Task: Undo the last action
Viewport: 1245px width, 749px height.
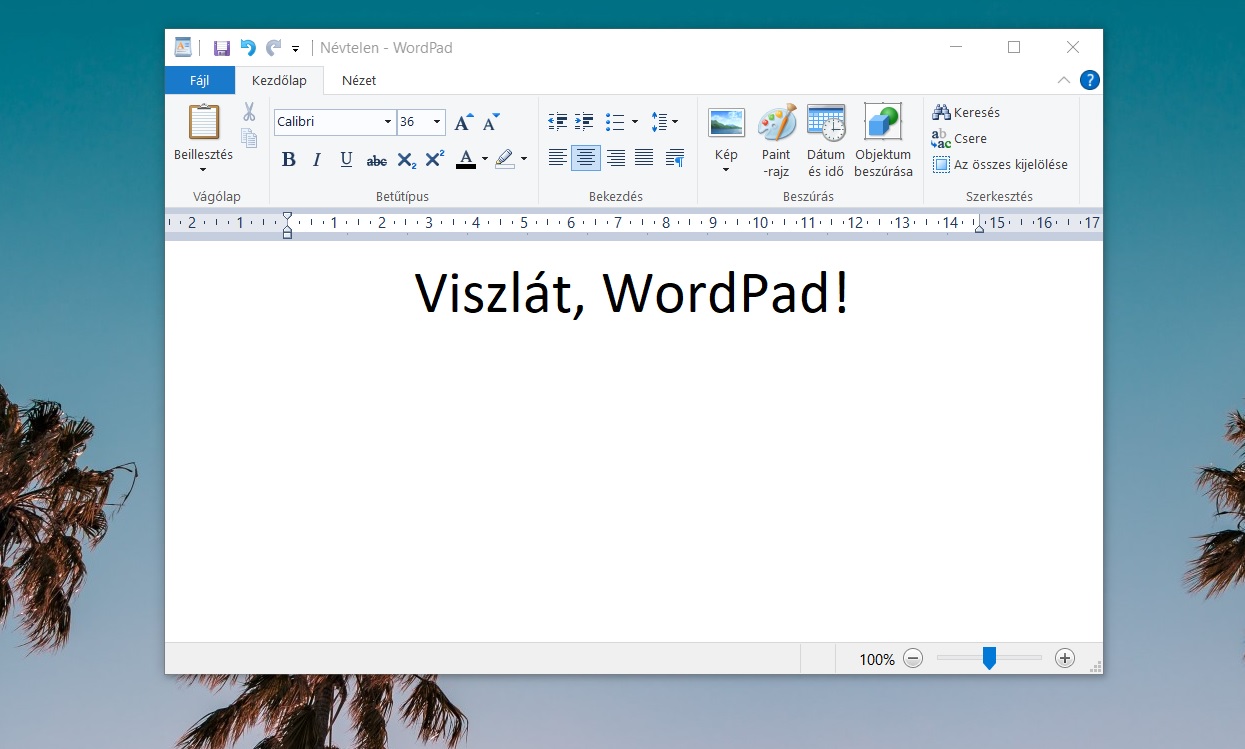Action: point(247,47)
